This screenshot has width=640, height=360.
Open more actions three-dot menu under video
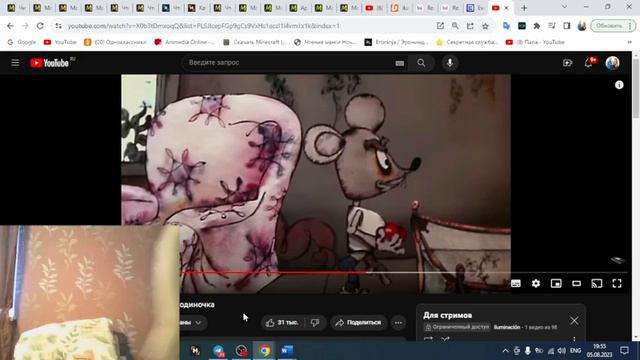398,322
